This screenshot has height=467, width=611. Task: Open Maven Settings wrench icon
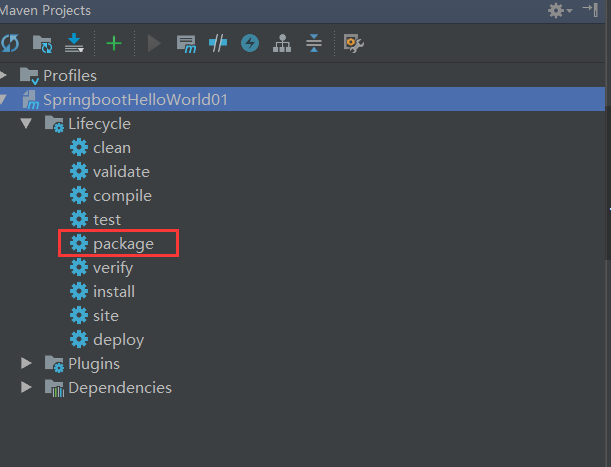353,43
